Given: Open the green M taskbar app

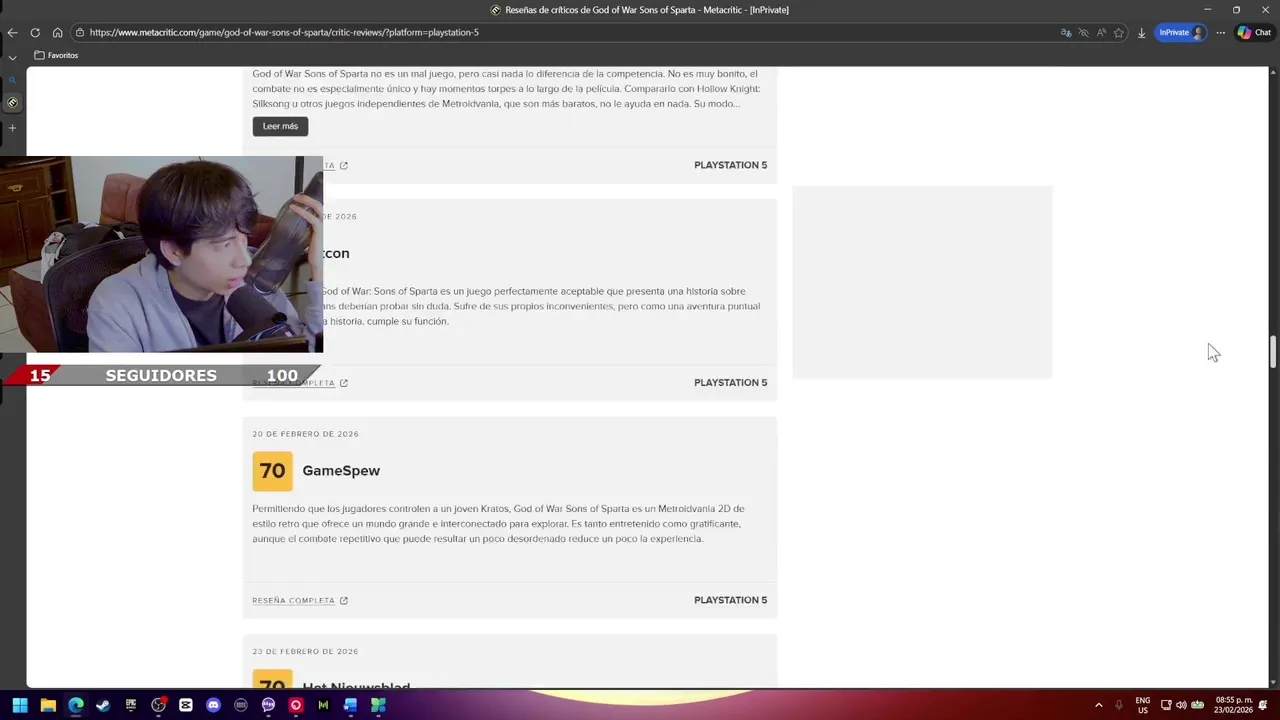Looking at the screenshot, I should point(323,705).
